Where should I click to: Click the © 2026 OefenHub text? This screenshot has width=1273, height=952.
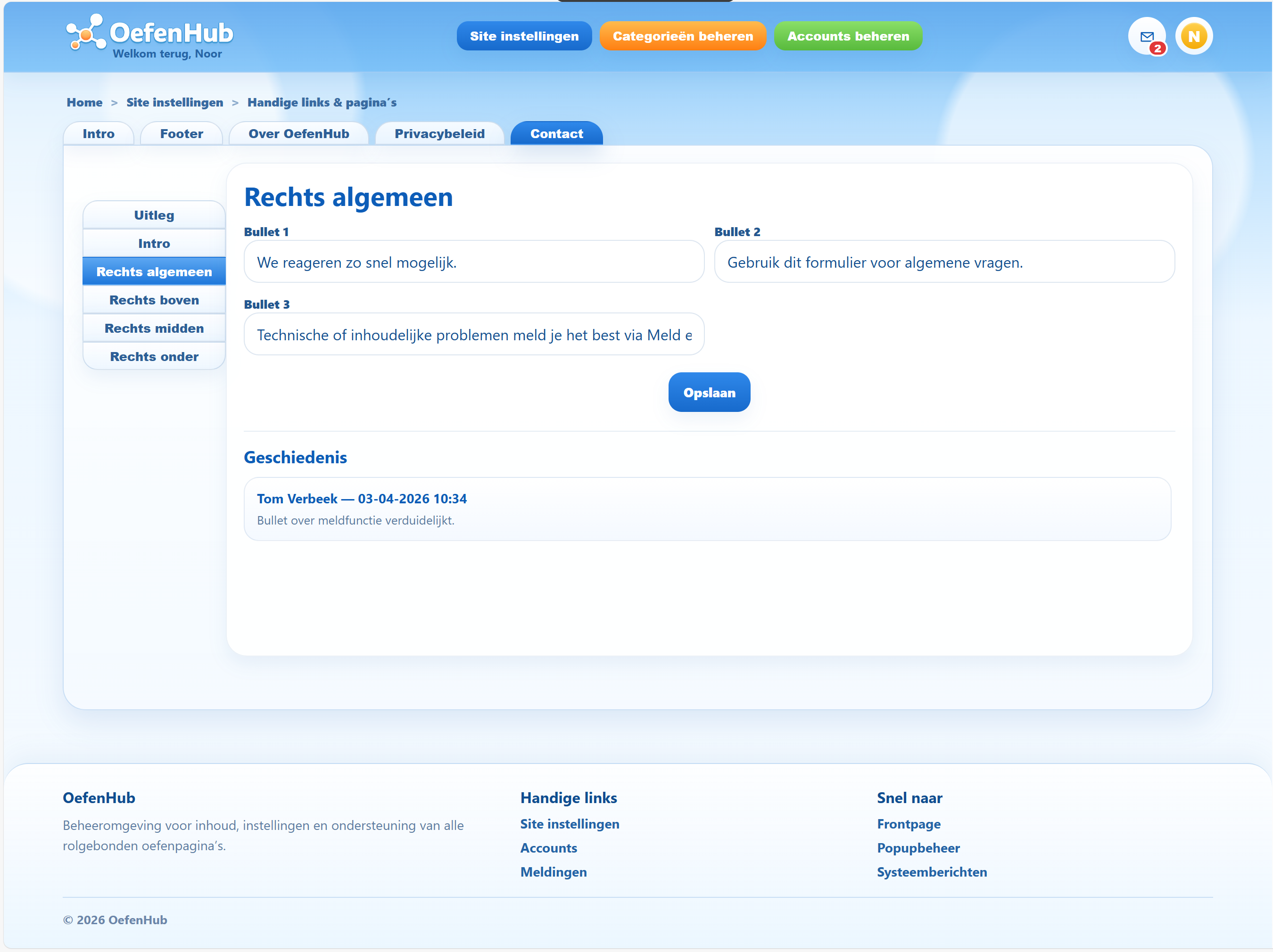(115, 920)
